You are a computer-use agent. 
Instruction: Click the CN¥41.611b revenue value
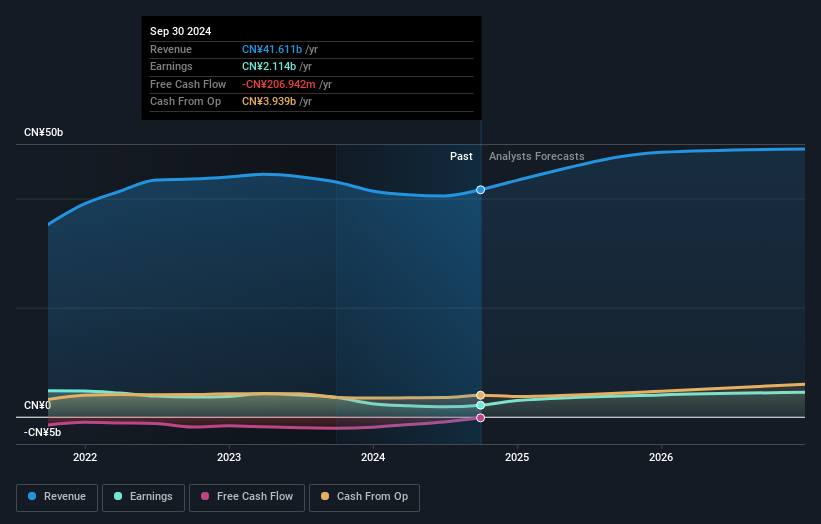pyautogui.click(x=272, y=49)
